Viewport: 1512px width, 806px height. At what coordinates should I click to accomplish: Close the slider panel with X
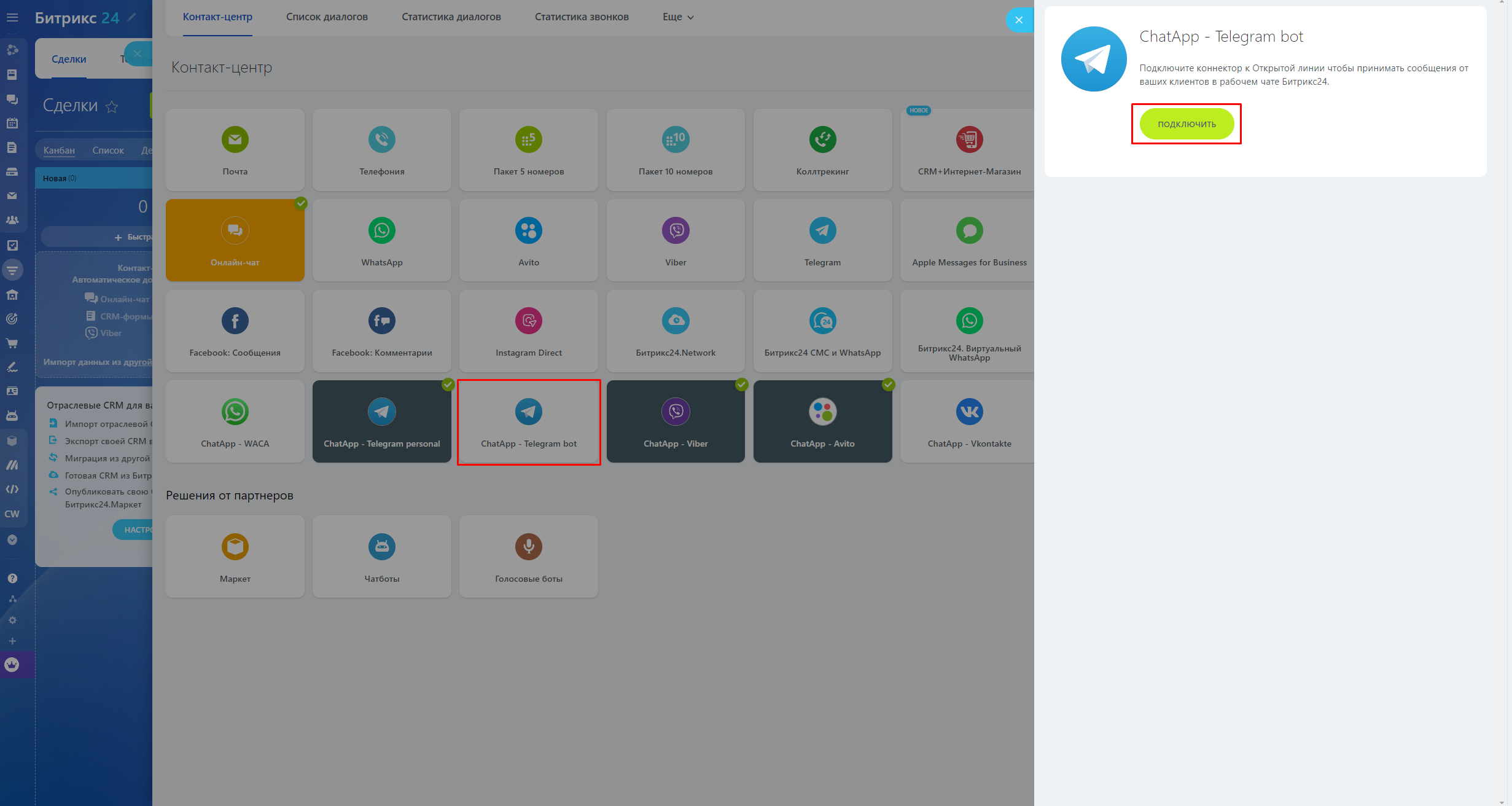[x=1018, y=20]
